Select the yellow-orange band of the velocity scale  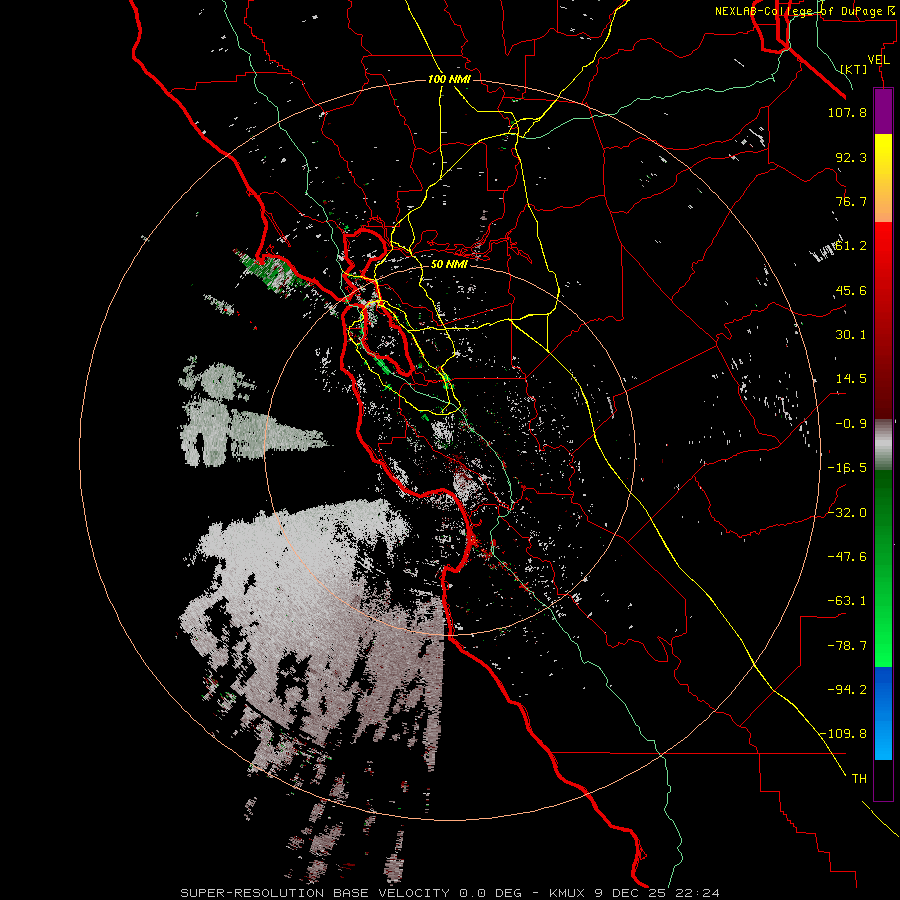point(883,178)
